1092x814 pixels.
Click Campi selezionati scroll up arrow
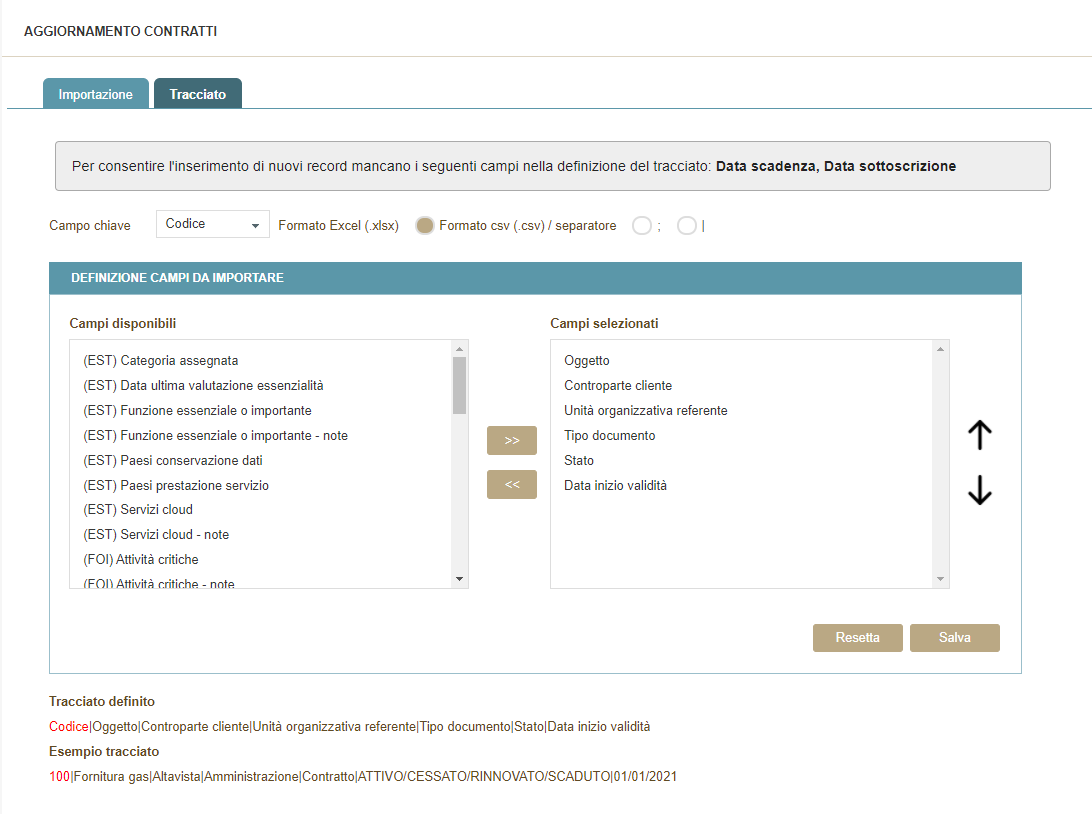pyautogui.click(x=940, y=349)
